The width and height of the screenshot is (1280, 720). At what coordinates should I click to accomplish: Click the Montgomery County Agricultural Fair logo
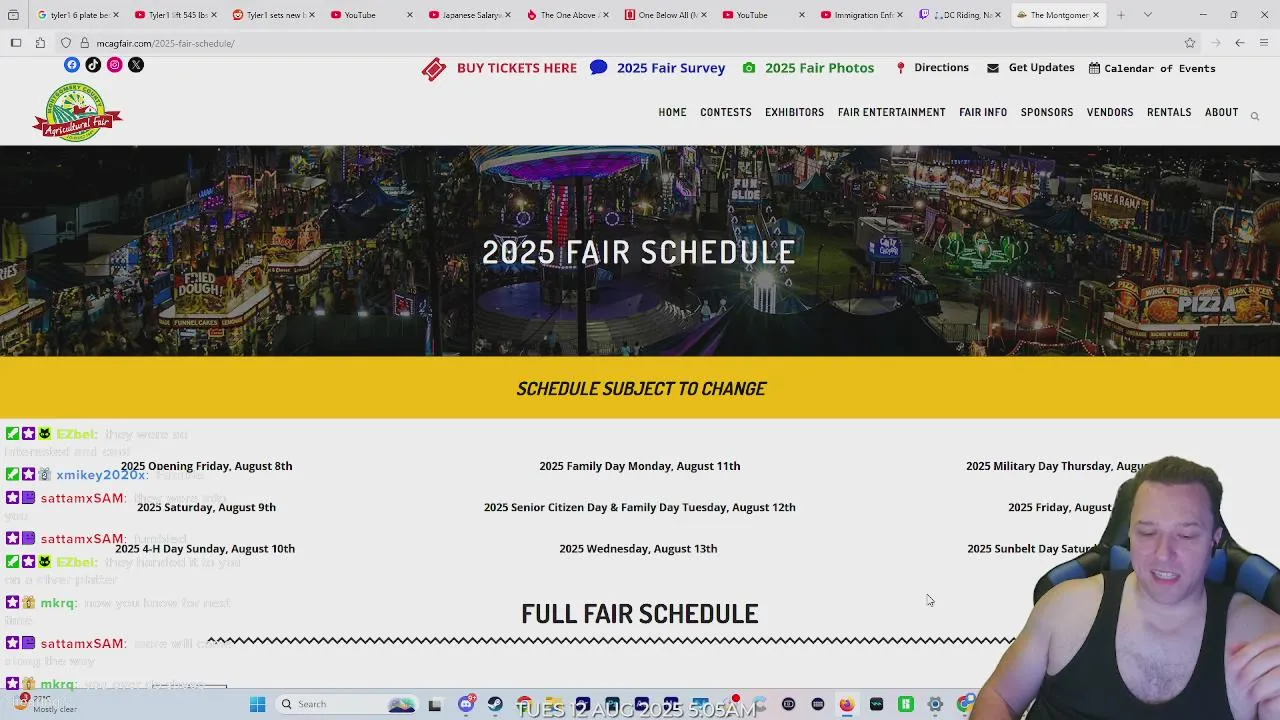[77, 112]
